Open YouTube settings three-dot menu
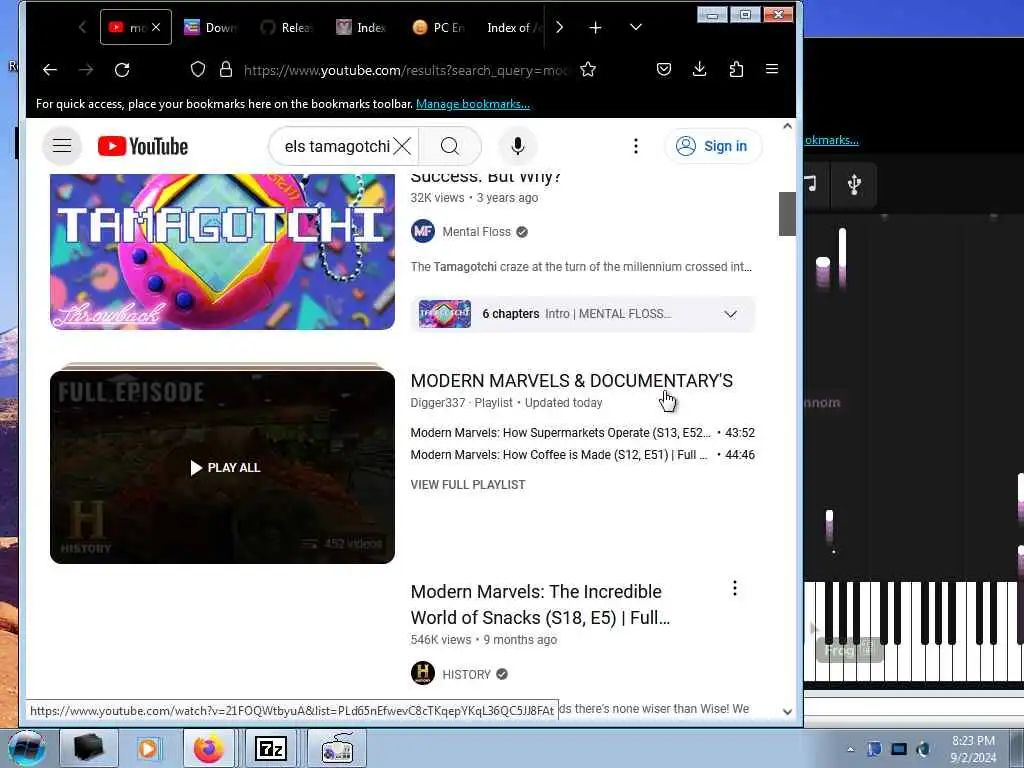Viewport: 1024px width, 768px height. coord(635,146)
